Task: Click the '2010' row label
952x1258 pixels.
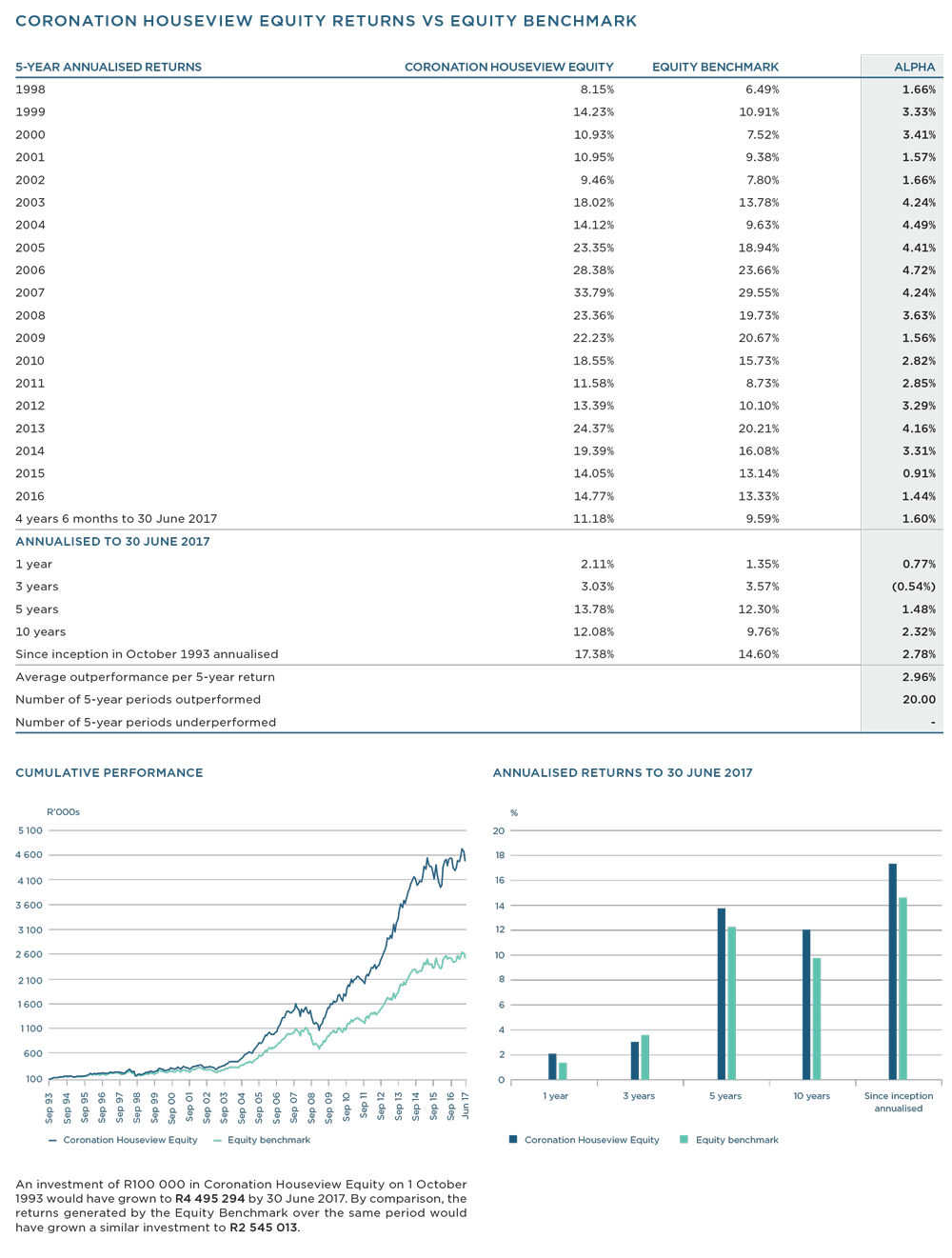Action: click(x=30, y=361)
